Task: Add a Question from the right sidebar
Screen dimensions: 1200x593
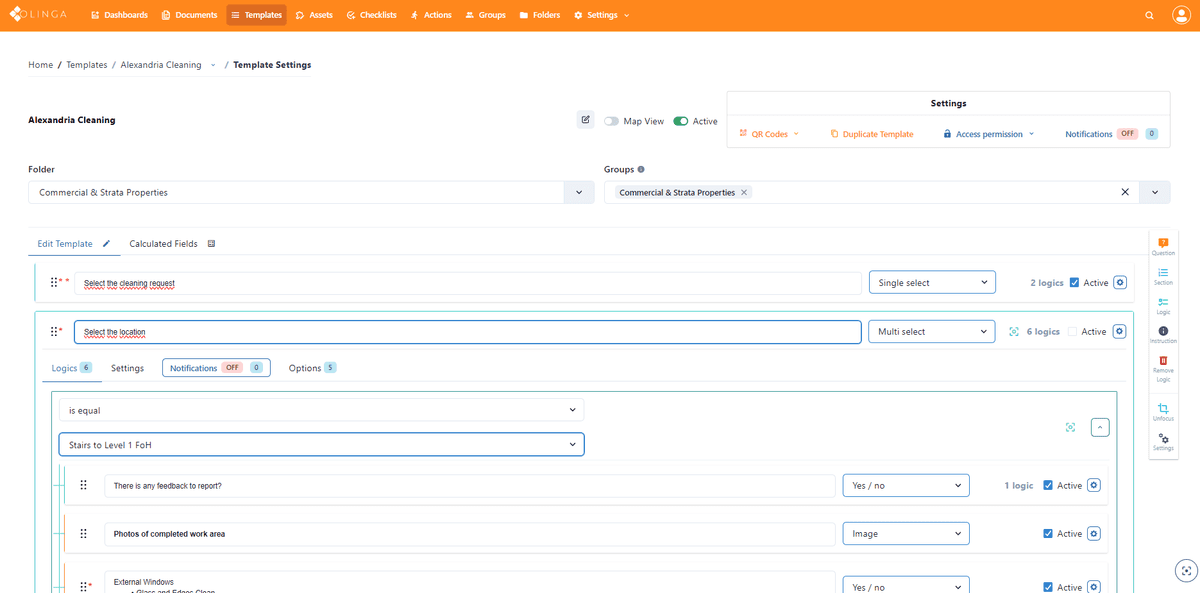Action: tap(1163, 246)
